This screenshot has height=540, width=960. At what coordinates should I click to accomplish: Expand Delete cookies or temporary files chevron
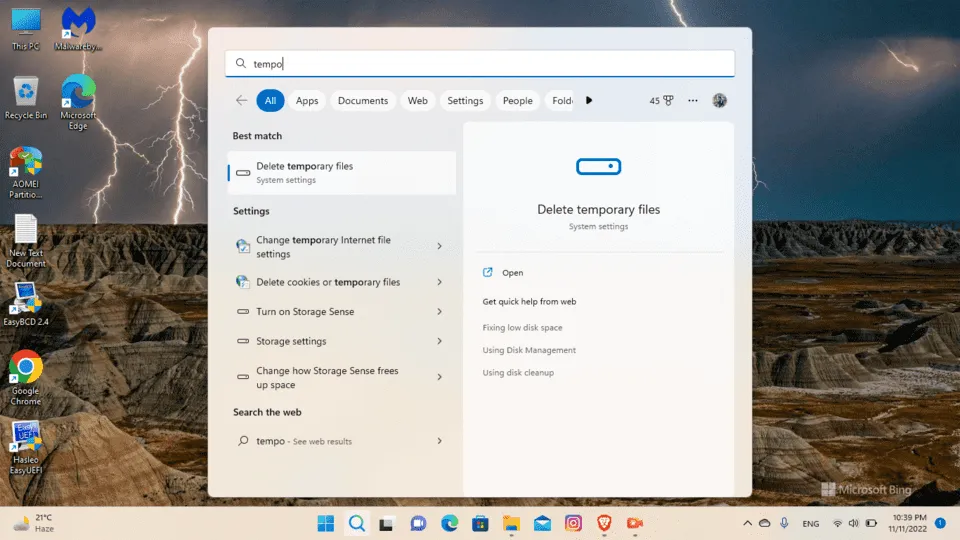coord(440,282)
